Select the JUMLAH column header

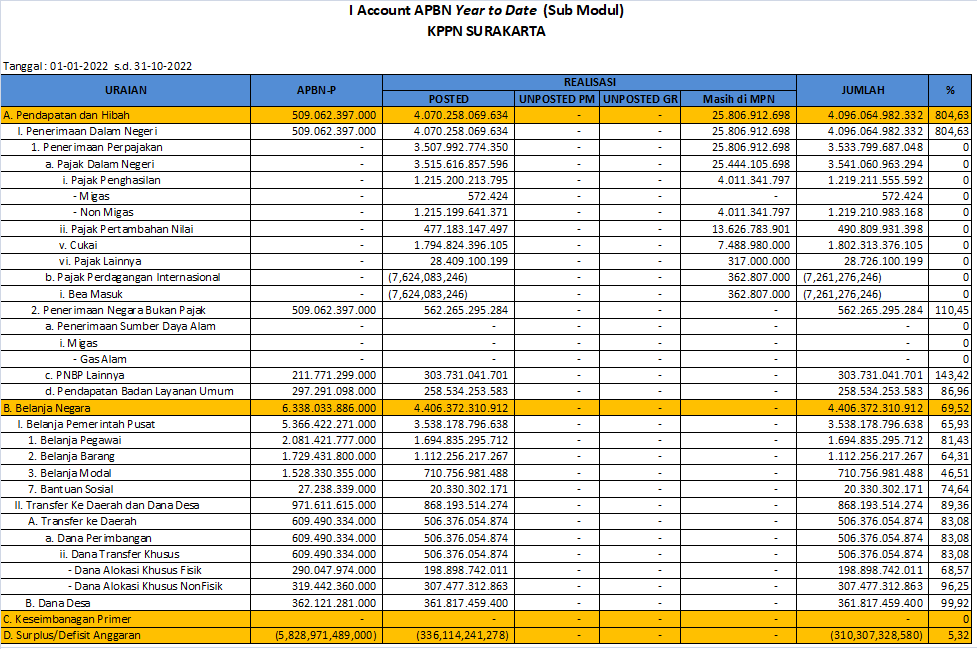coord(862,90)
